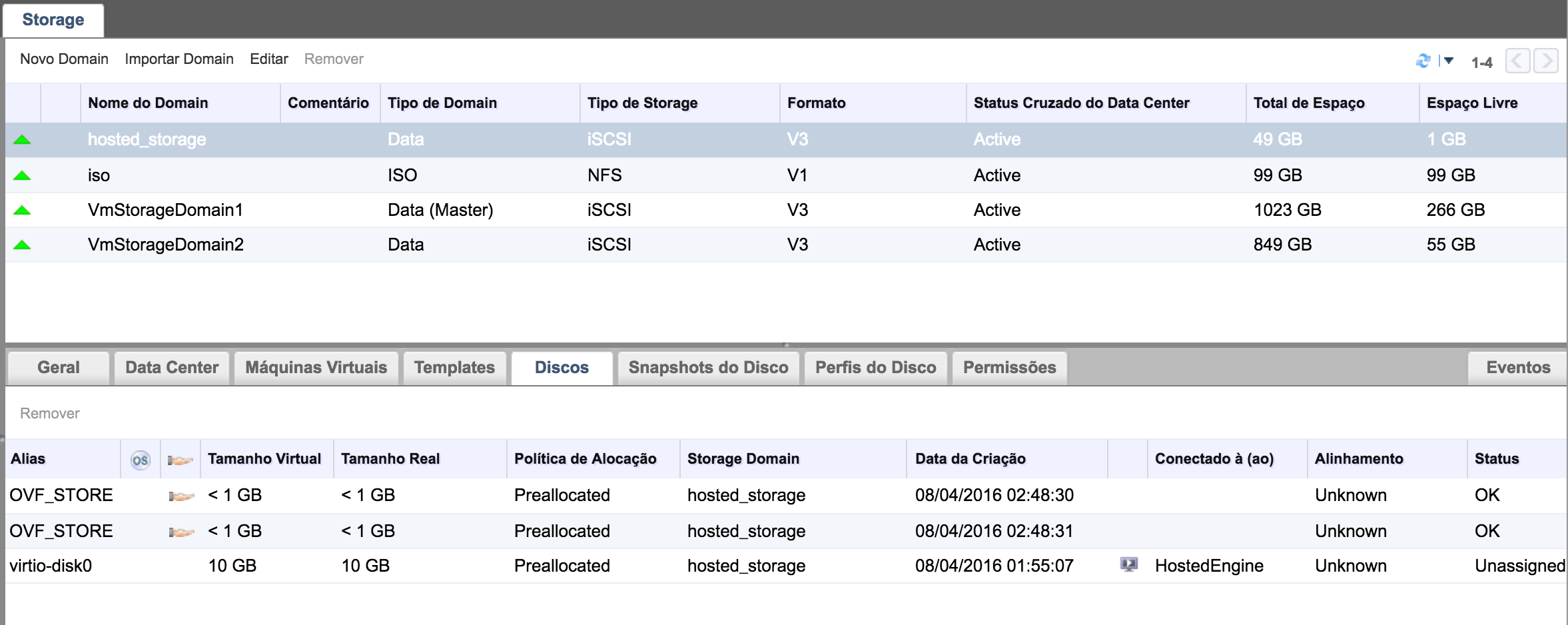Click the refresh icon in the storage toolbar
Viewport: 1568px width, 625px height.
[1423, 61]
